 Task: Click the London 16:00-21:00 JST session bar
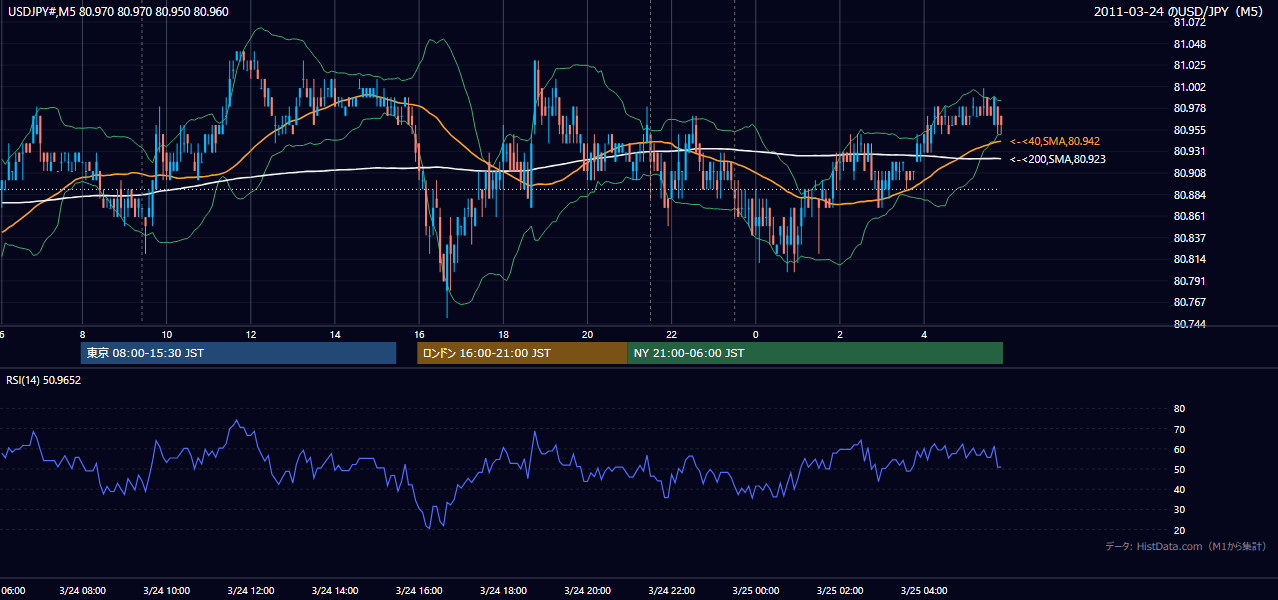pyautogui.click(x=522, y=353)
